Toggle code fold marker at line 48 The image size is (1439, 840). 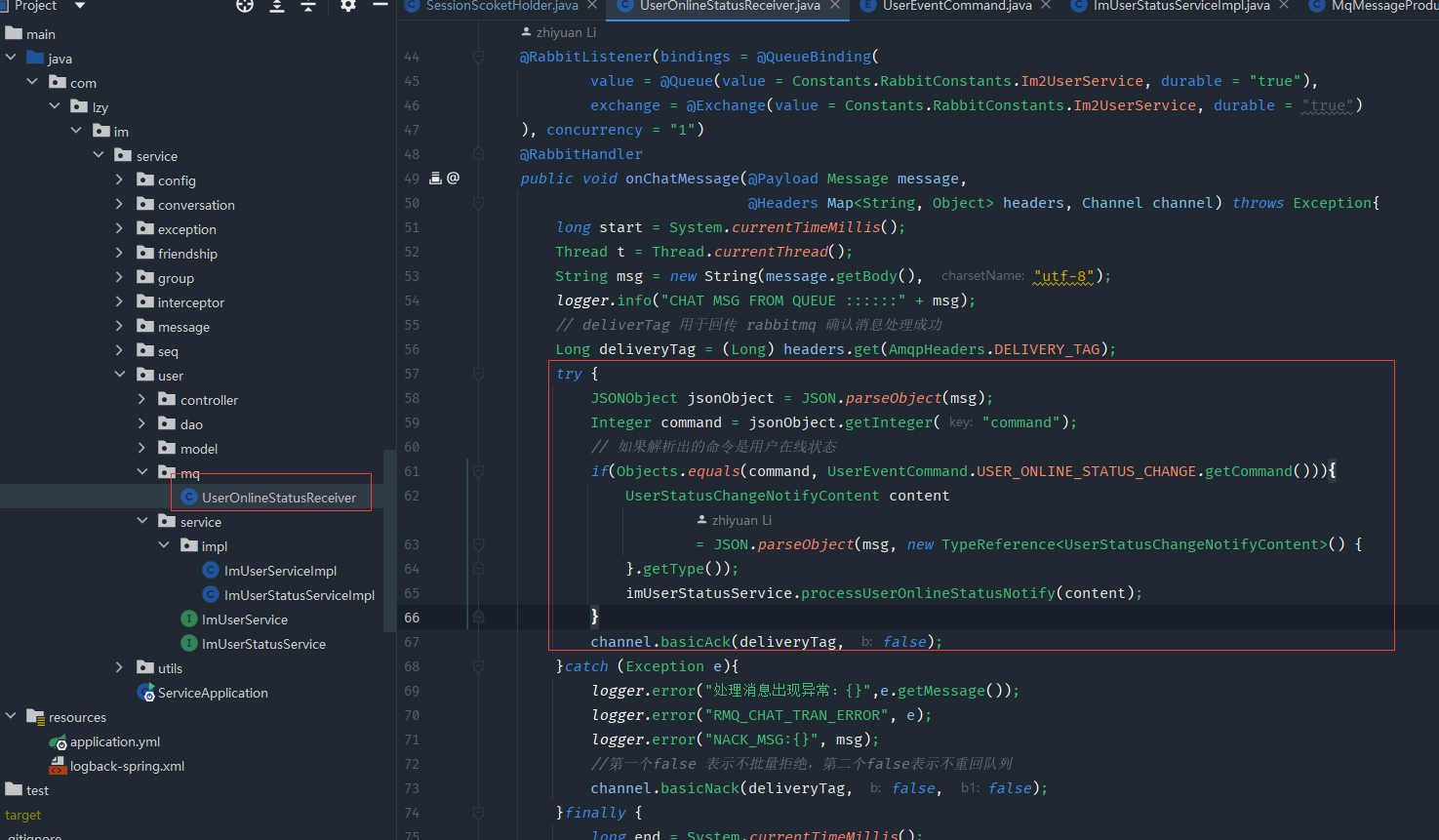478,154
